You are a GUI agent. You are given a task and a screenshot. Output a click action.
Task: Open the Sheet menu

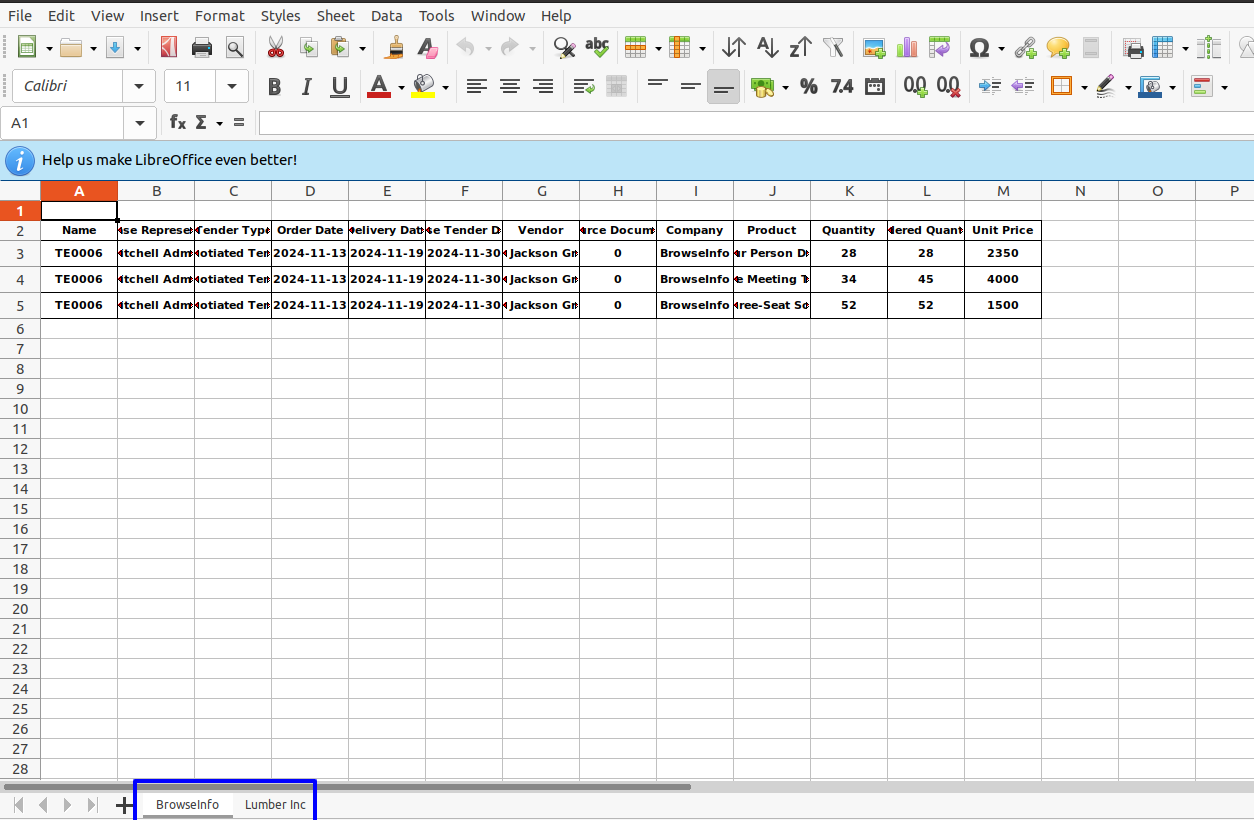pos(335,16)
